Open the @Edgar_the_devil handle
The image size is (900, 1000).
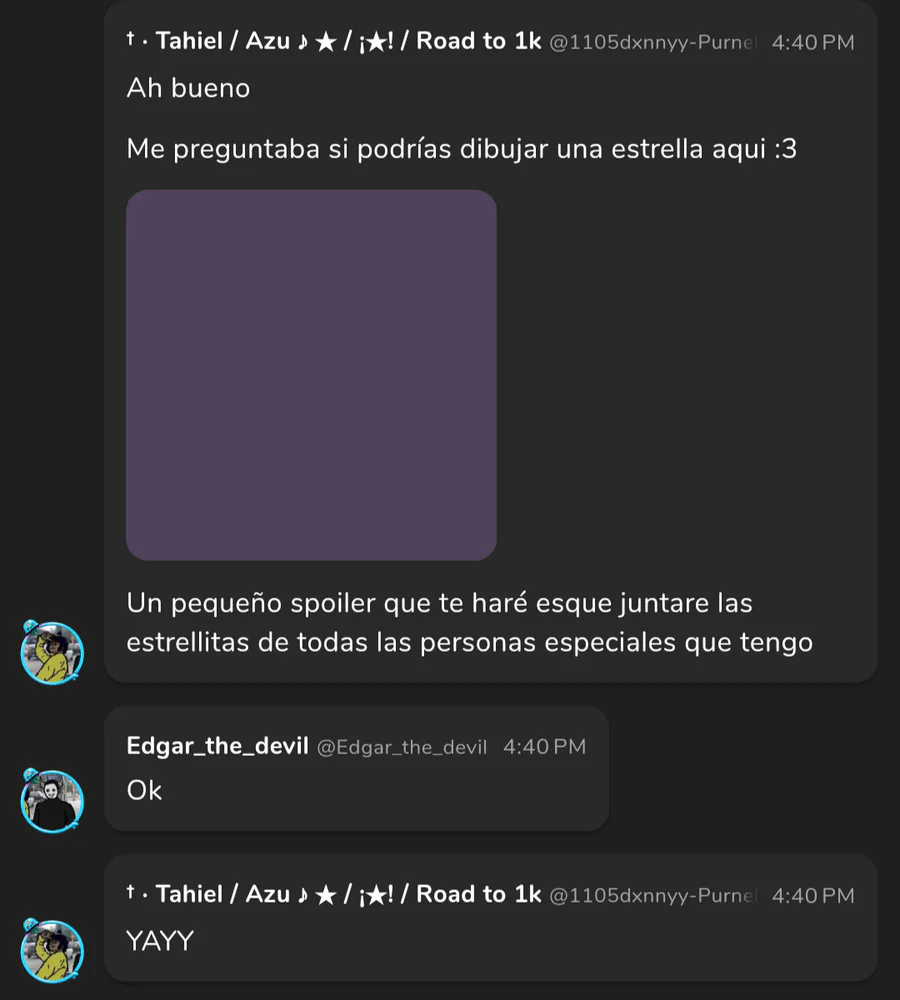pos(402,747)
